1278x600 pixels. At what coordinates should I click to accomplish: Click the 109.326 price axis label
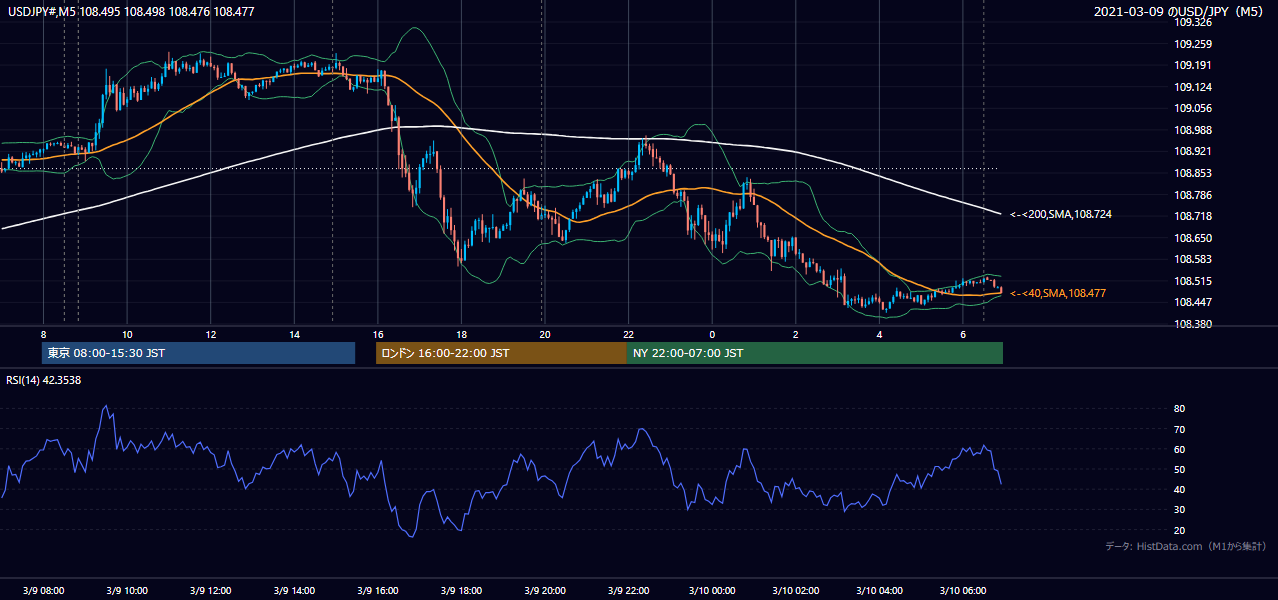pos(1193,22)
